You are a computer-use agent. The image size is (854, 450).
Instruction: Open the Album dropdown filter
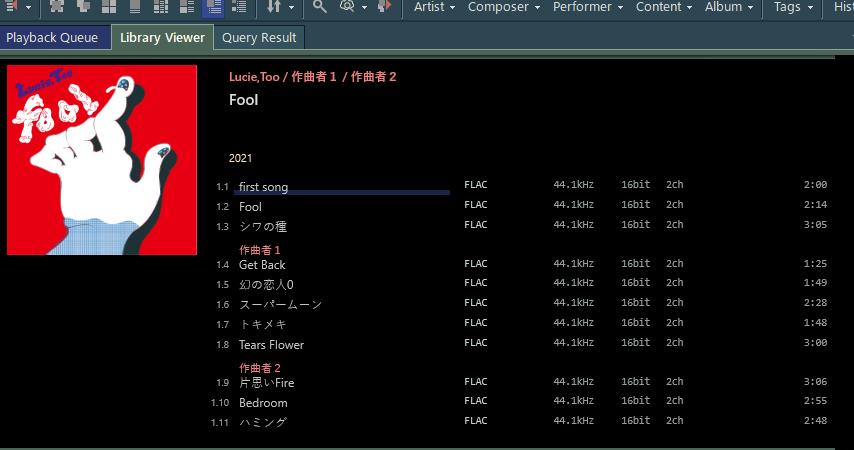click(x=729, y=7)
